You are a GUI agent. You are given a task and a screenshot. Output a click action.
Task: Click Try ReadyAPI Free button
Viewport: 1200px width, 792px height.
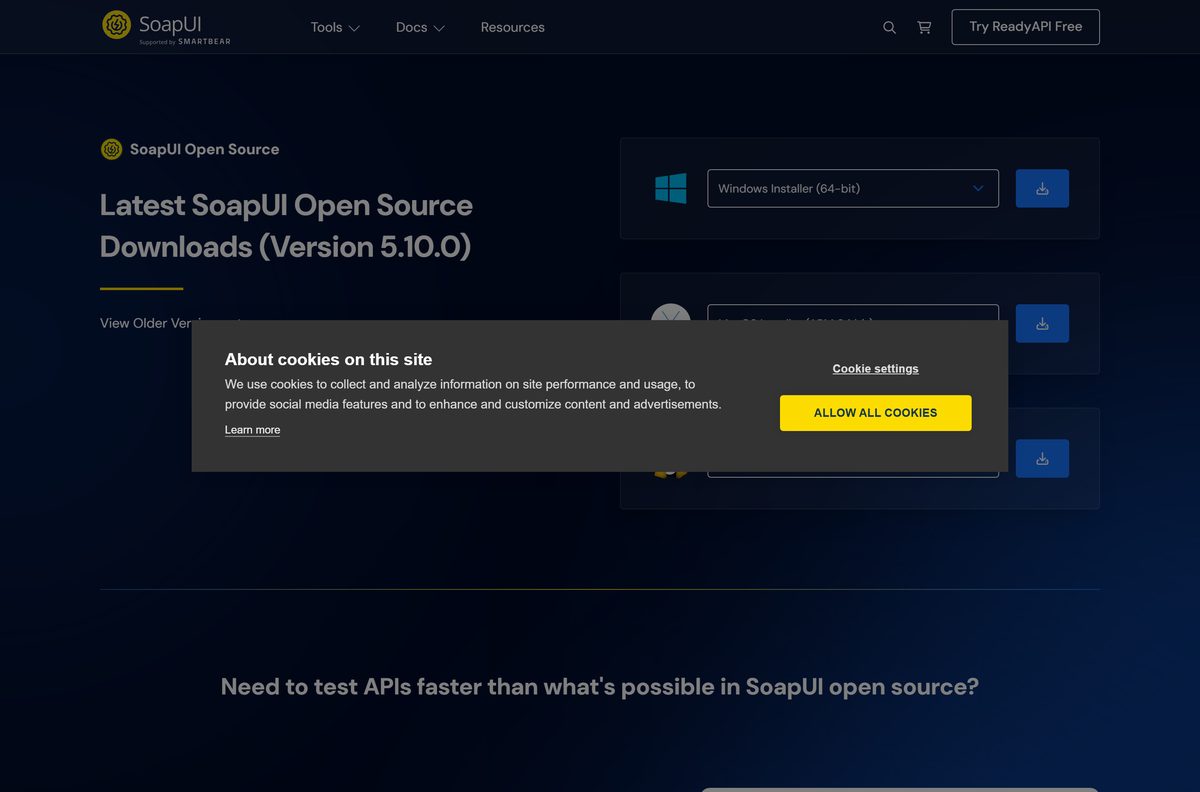[1025, 27]
